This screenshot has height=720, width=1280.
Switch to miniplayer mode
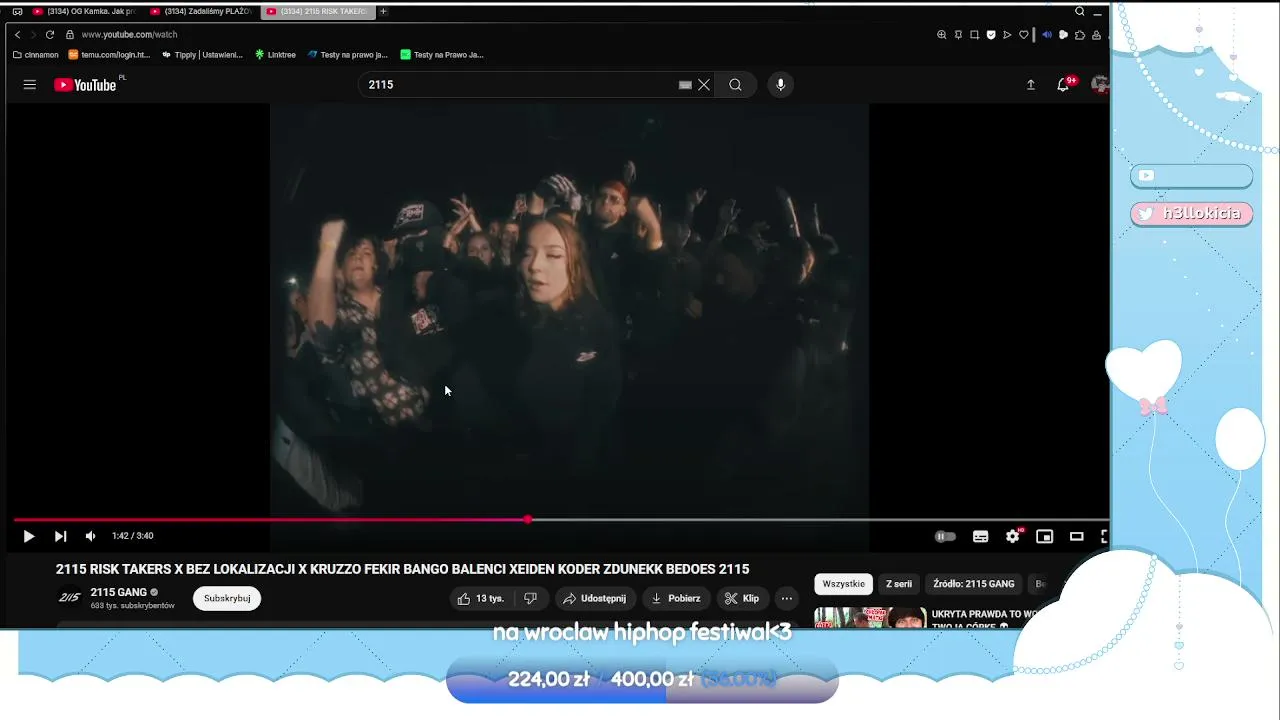[x=1045, y=537]
